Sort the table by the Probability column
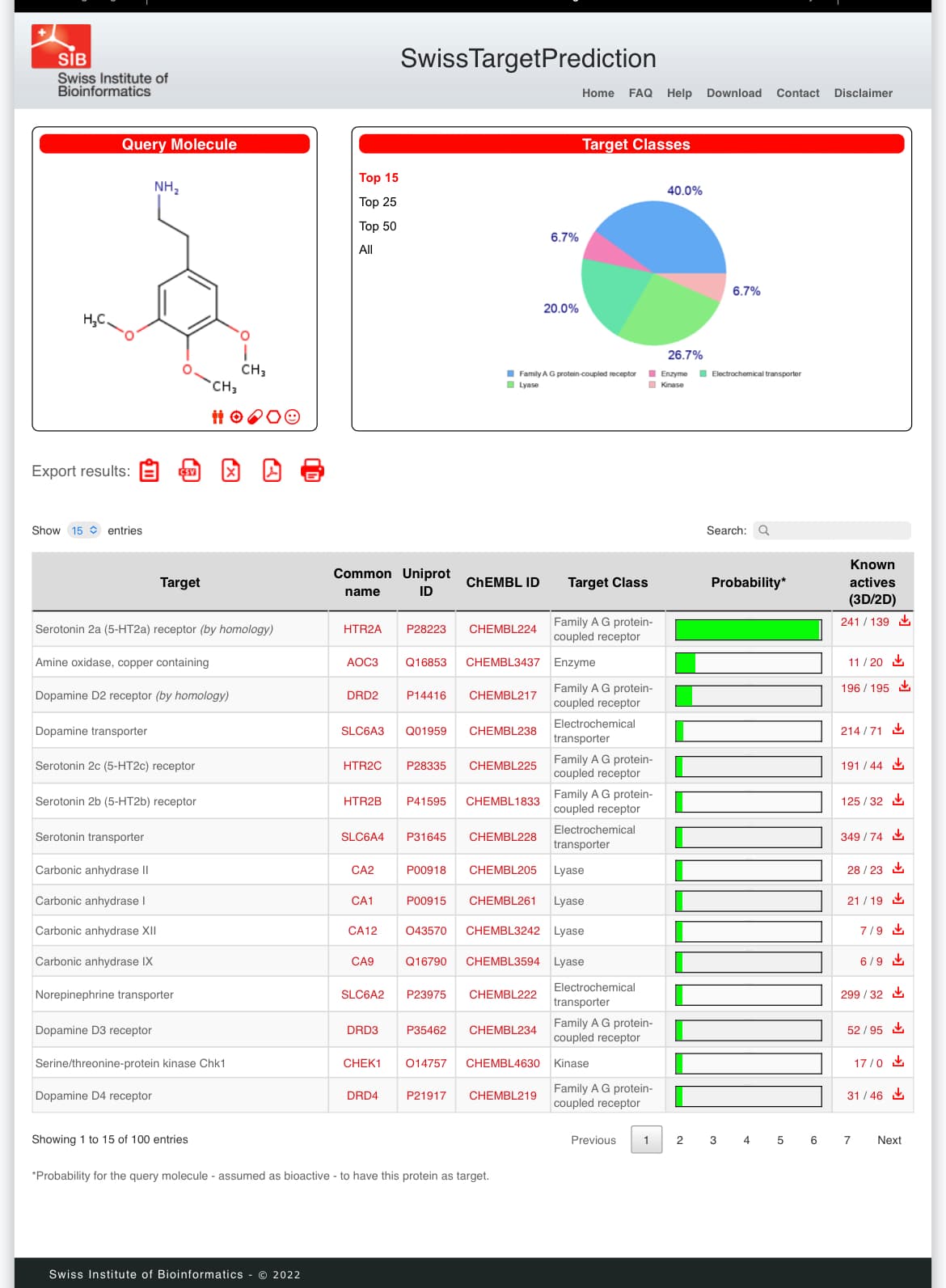 coord(749,582)
